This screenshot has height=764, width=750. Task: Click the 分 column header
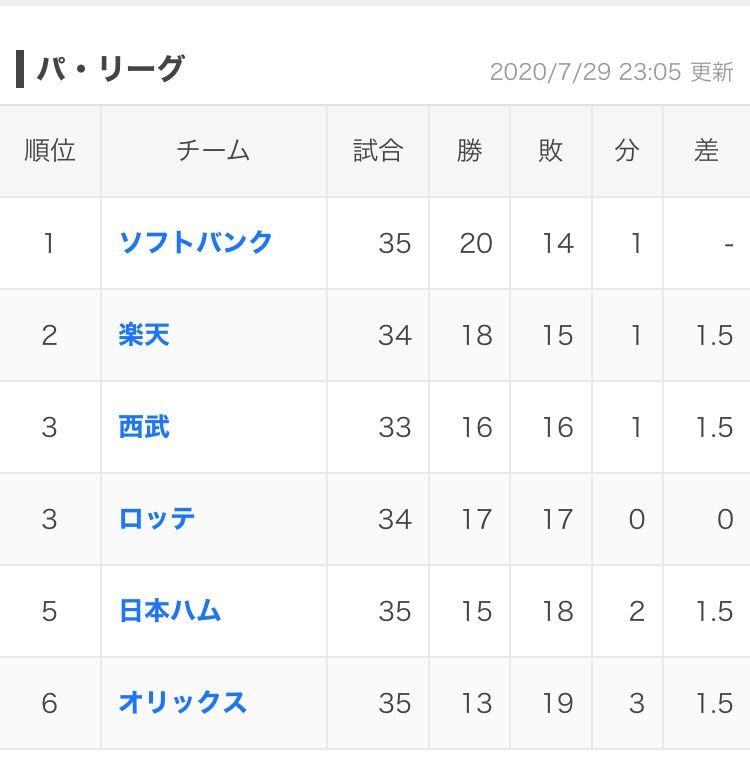point(627,151)
